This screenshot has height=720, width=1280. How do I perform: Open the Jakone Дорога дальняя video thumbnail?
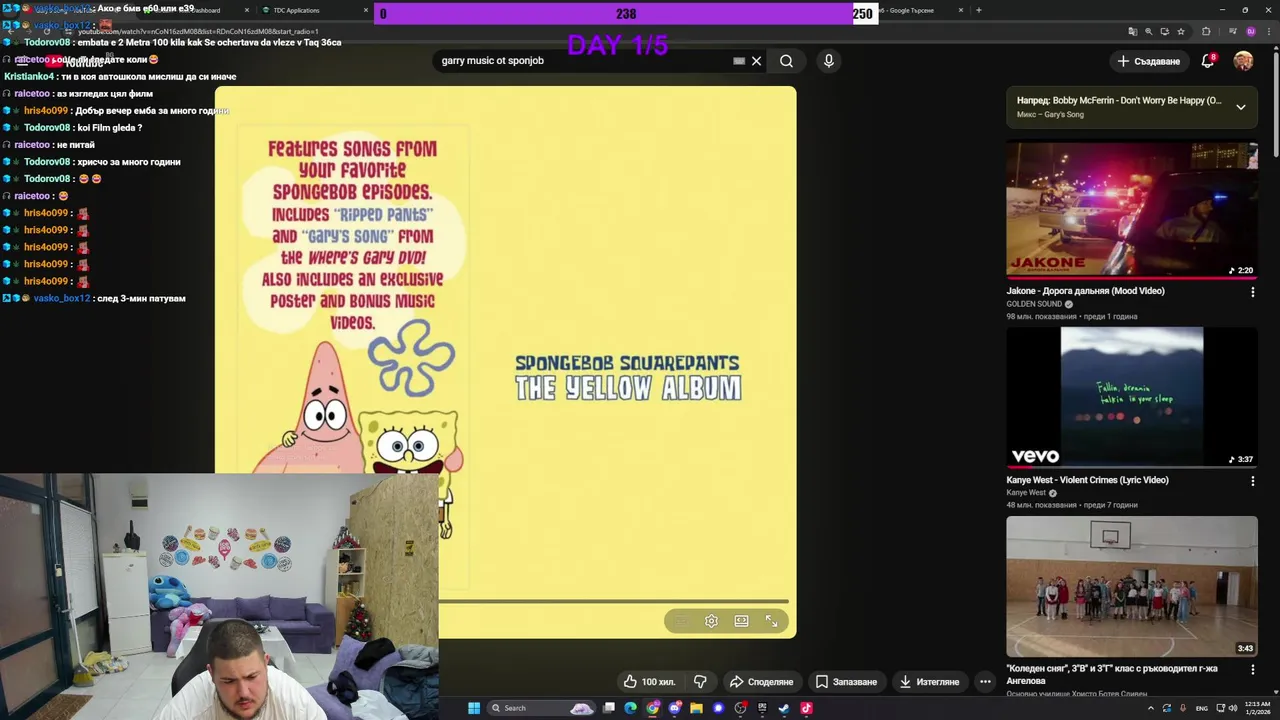click(1131, 210)
